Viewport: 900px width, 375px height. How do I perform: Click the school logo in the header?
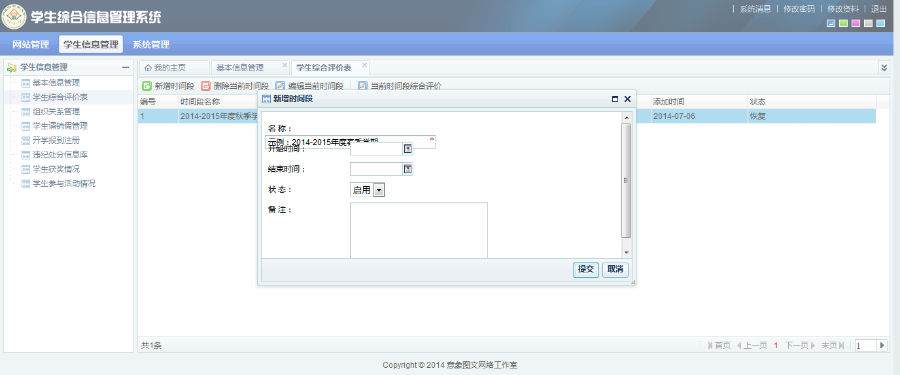click(x=14, y=16)
